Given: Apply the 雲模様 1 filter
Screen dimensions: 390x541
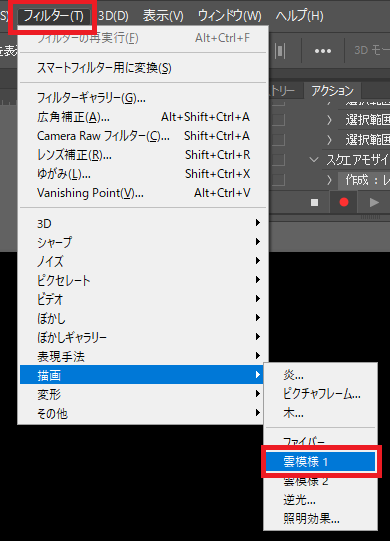Looking at the screenshot, I should click(321, 462).
